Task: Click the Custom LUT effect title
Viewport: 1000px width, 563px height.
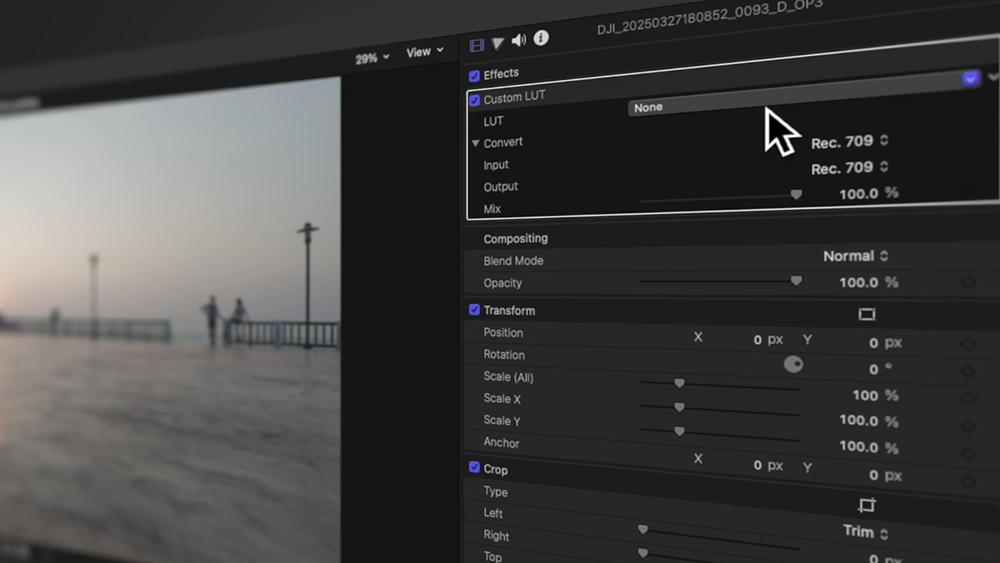Action: (514, 98)
